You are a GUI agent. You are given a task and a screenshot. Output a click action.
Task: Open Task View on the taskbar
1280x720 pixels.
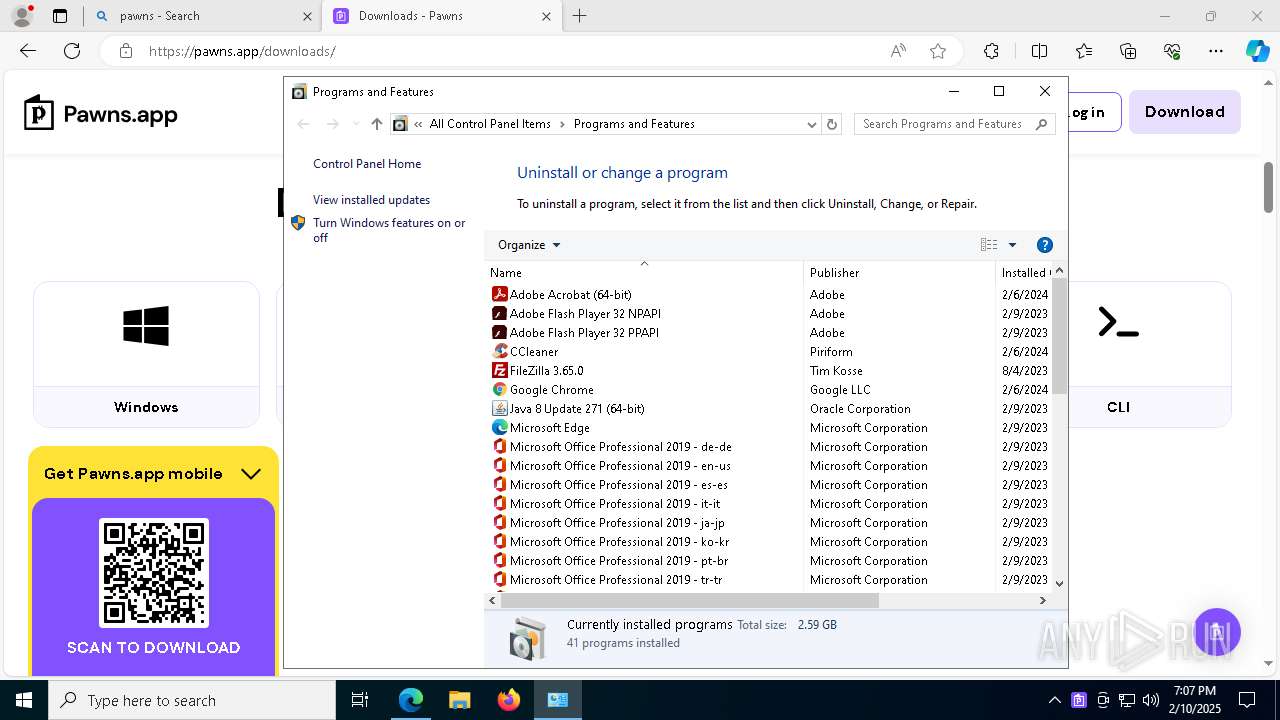point(360,700)
